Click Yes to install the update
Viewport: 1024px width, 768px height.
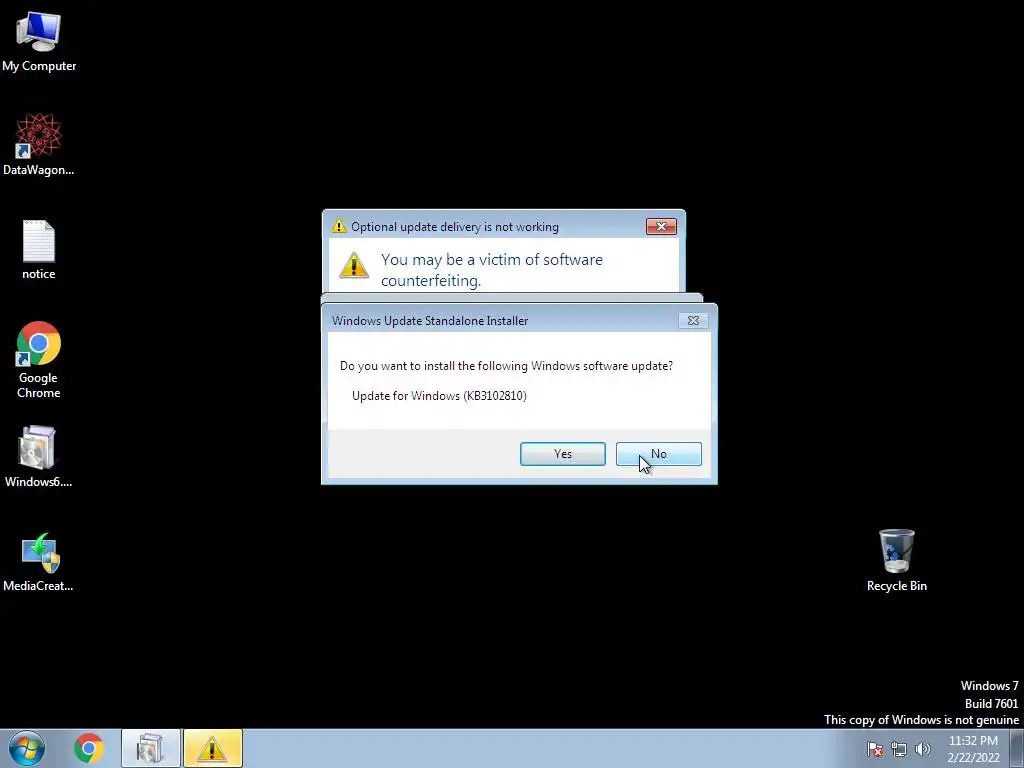click(x=562, y=454)
